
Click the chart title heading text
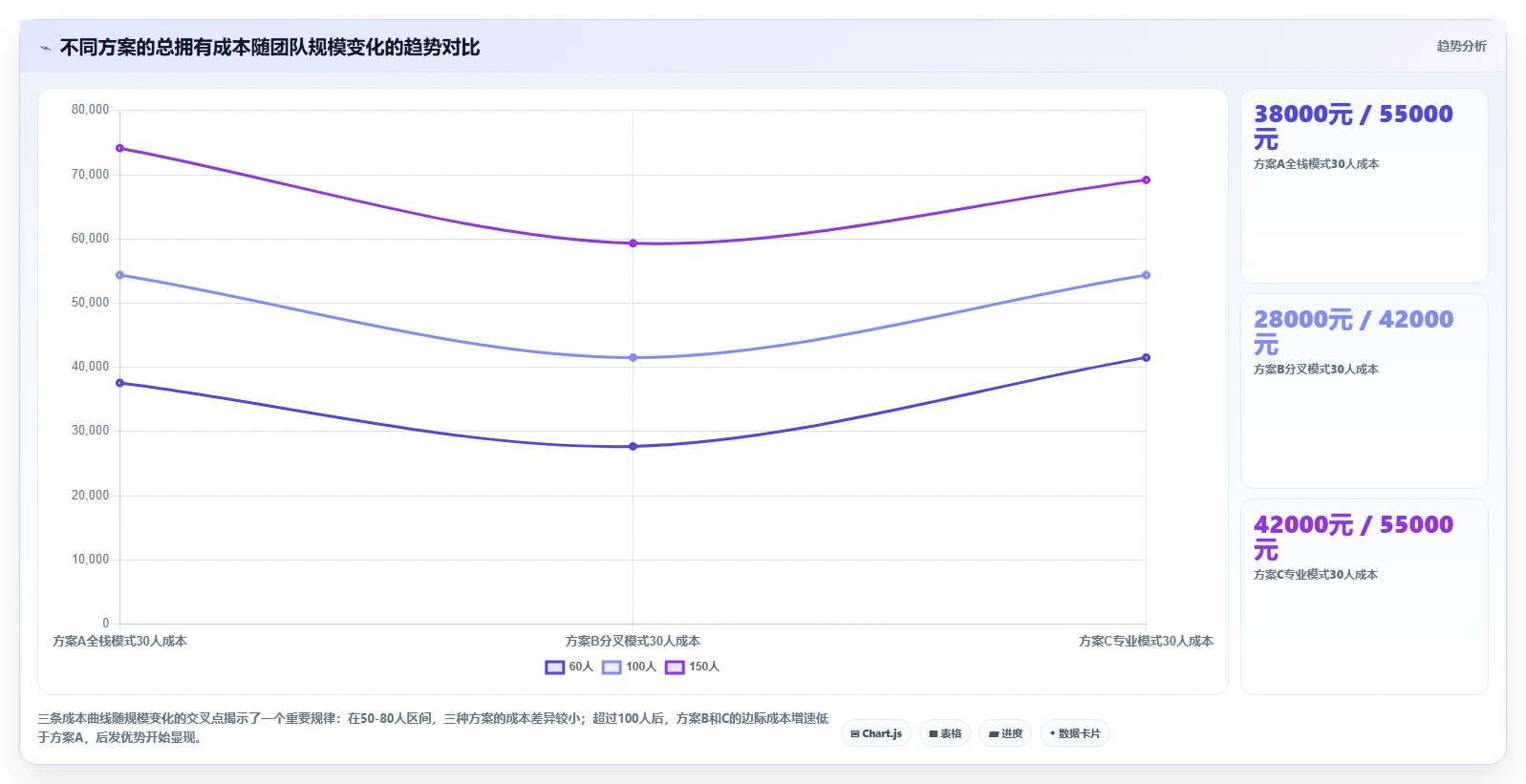269,47
